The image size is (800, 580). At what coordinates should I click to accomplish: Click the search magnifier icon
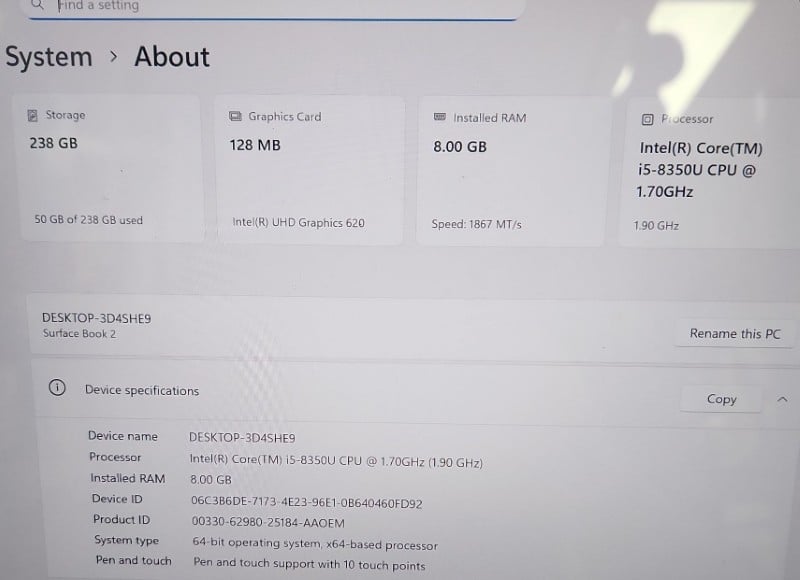tap(37, 5)
